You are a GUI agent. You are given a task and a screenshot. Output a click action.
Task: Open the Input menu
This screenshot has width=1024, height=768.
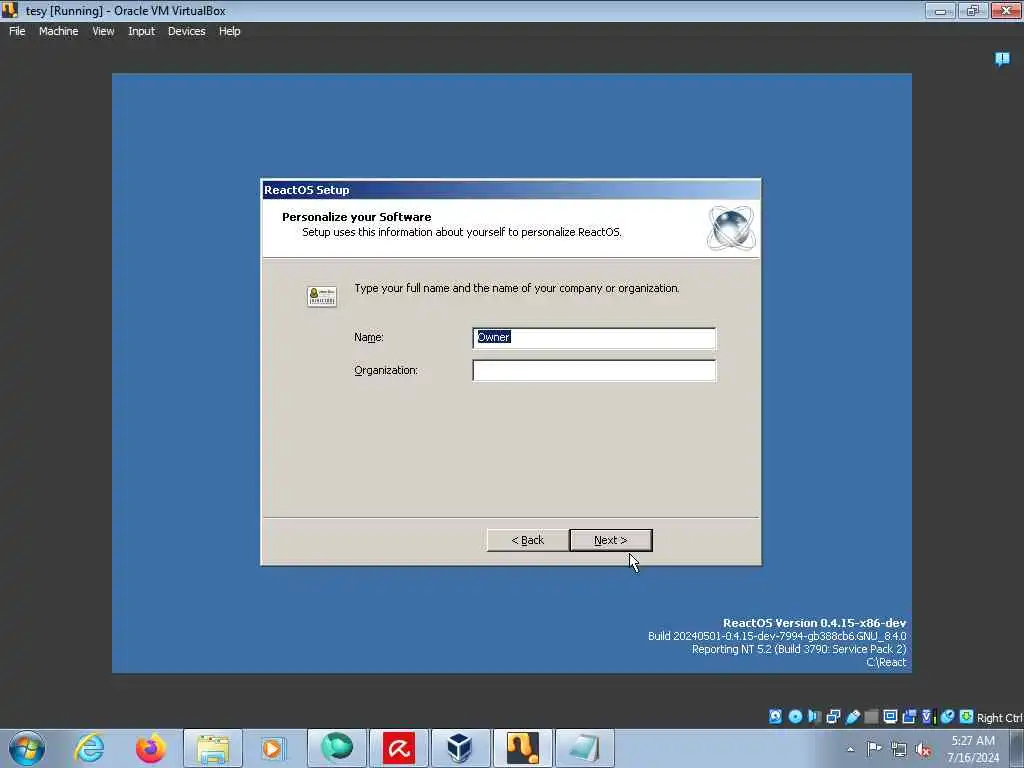[141, 31]
